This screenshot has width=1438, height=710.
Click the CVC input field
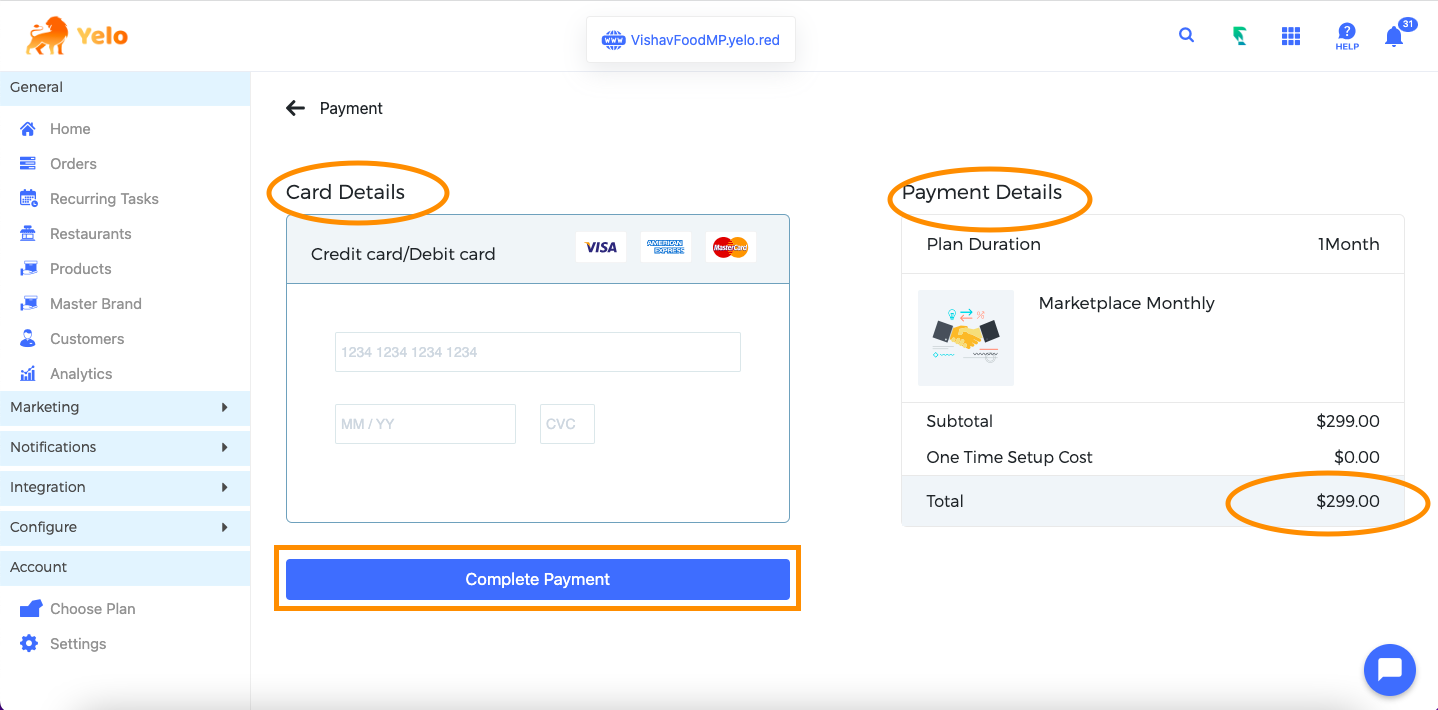click(567, 424)
